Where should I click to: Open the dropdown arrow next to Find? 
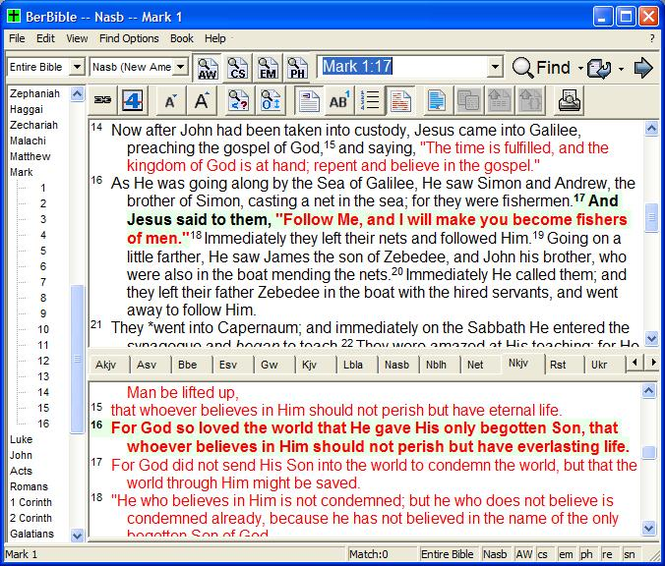[580, 68]
